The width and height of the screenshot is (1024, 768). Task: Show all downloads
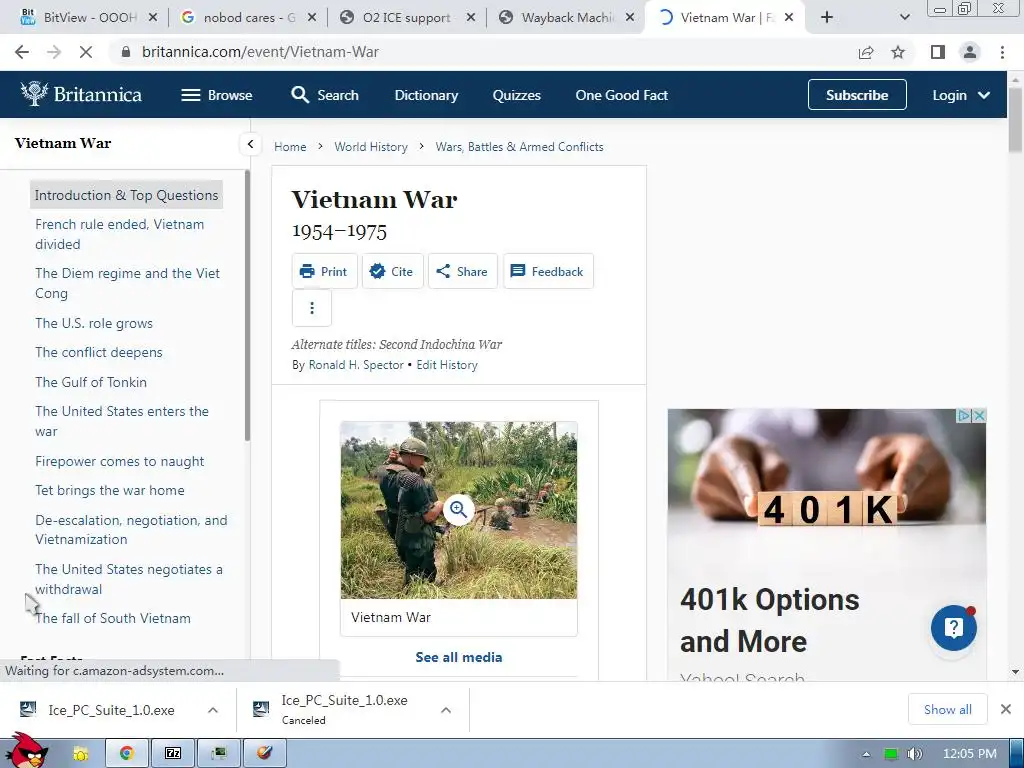[x=948, y=709]
